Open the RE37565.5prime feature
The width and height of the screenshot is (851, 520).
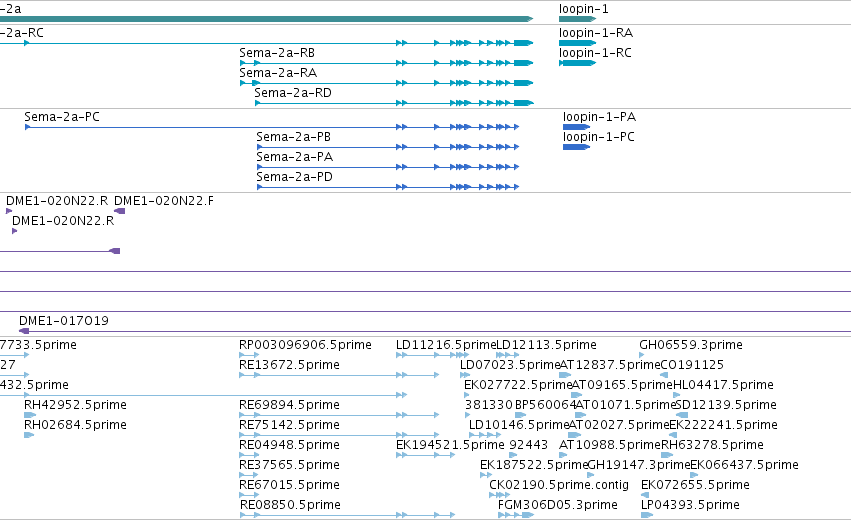(x=249, y=475)
